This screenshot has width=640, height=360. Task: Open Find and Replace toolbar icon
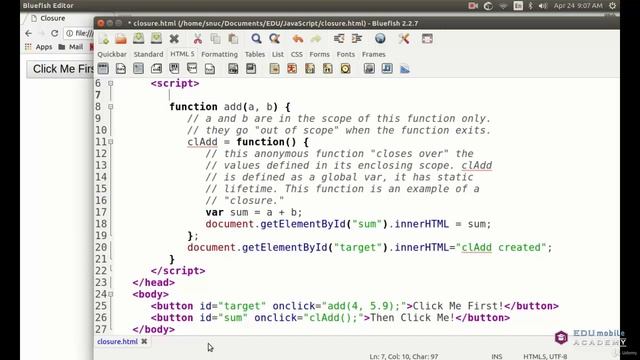click(275, 39)
